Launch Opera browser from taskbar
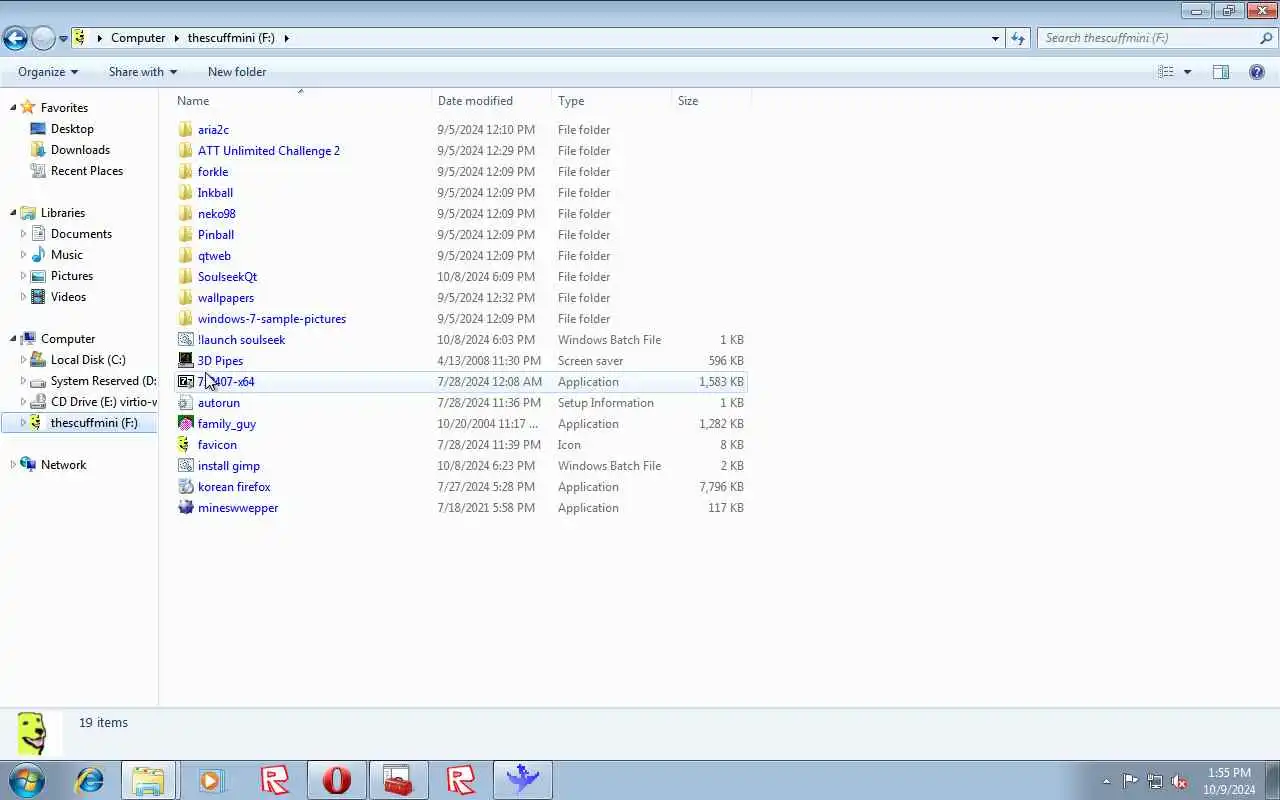Screen dimensions: 1280x800 click(337, 780)
